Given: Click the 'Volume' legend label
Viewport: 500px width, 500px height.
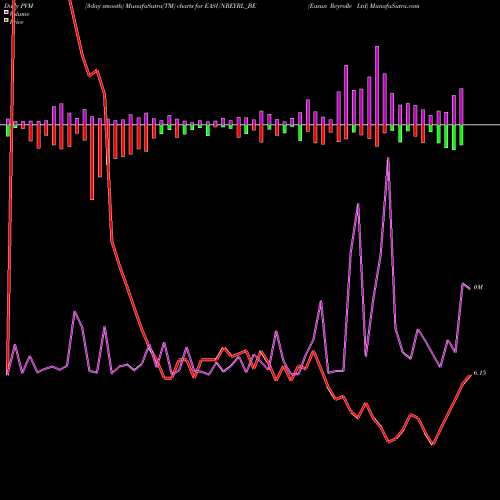Looking at the screenshot, I should (19, 14).
